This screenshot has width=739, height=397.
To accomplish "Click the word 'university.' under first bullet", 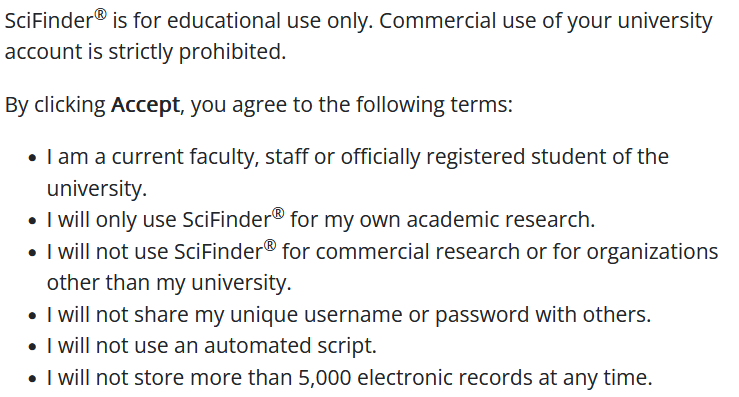I will click(97, 189).
